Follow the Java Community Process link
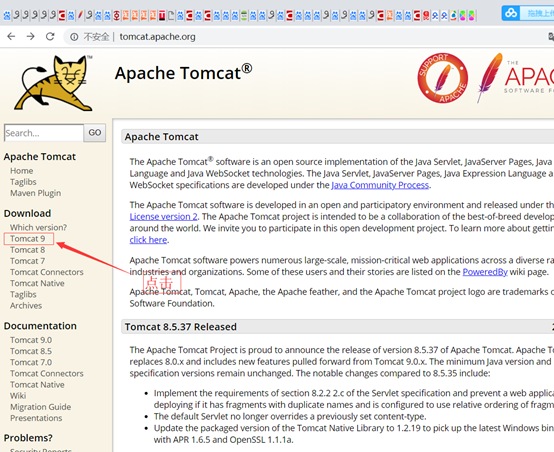 click(380, 185)
